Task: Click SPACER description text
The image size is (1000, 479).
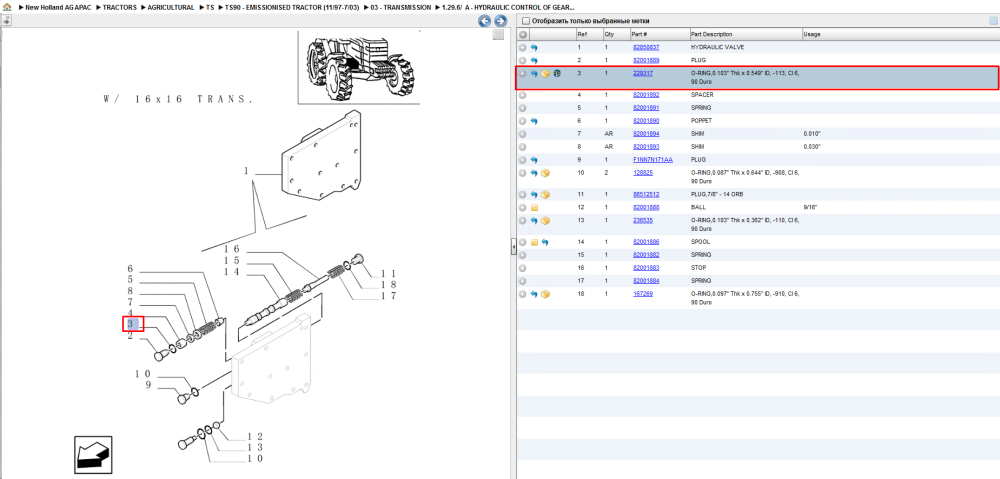Action: [702, 95]
